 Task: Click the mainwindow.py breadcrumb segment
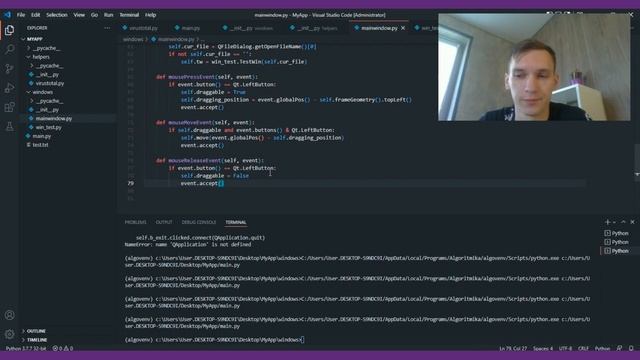[x=173, y=40]
